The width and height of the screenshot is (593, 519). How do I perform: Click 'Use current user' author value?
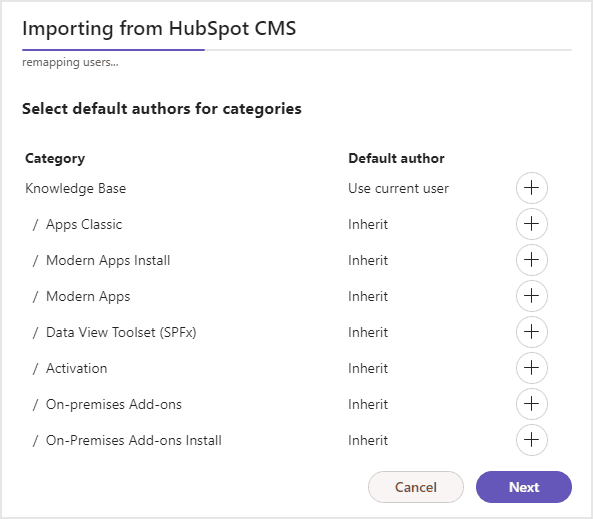[398, 188]
